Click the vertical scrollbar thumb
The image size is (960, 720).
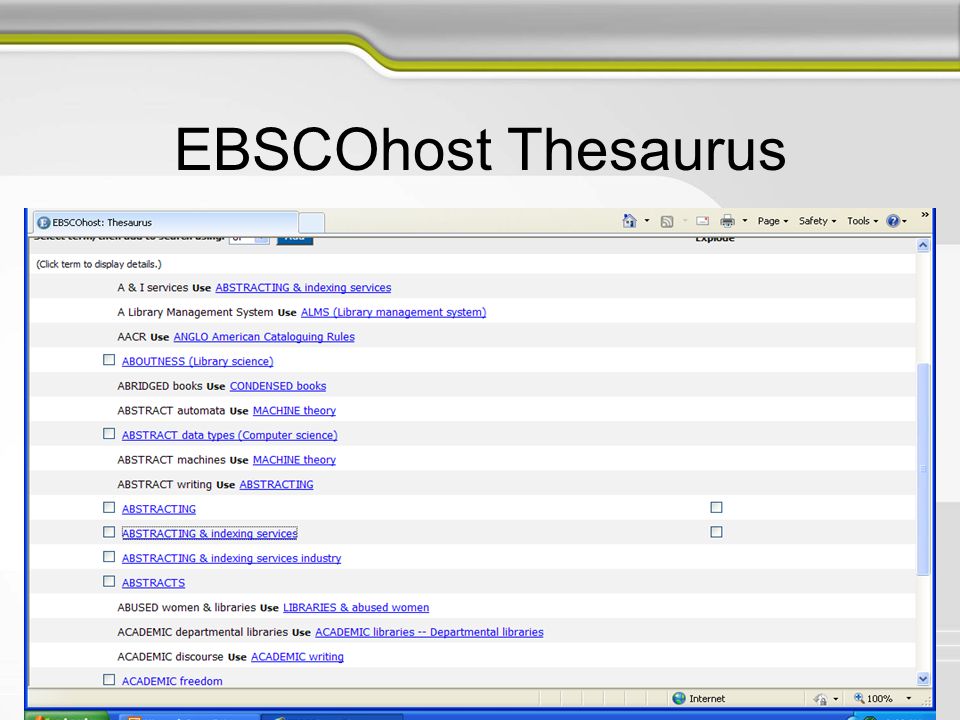point(923,469)
